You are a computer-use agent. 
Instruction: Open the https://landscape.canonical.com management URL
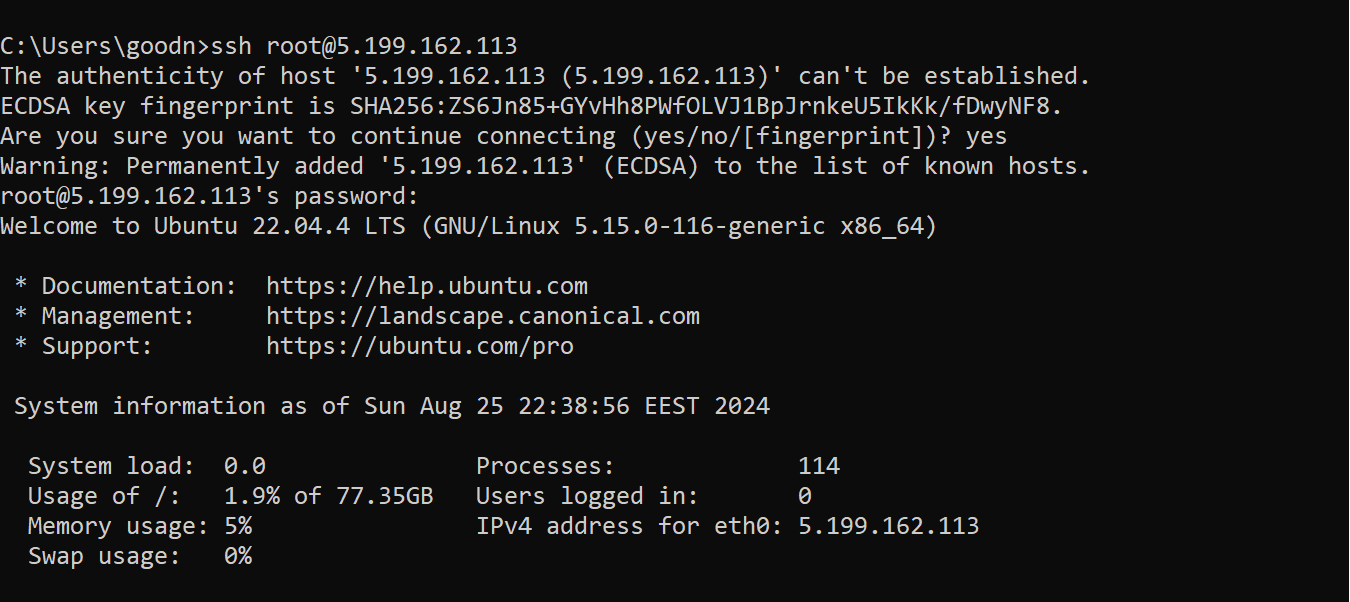click(x=482, y=316)
